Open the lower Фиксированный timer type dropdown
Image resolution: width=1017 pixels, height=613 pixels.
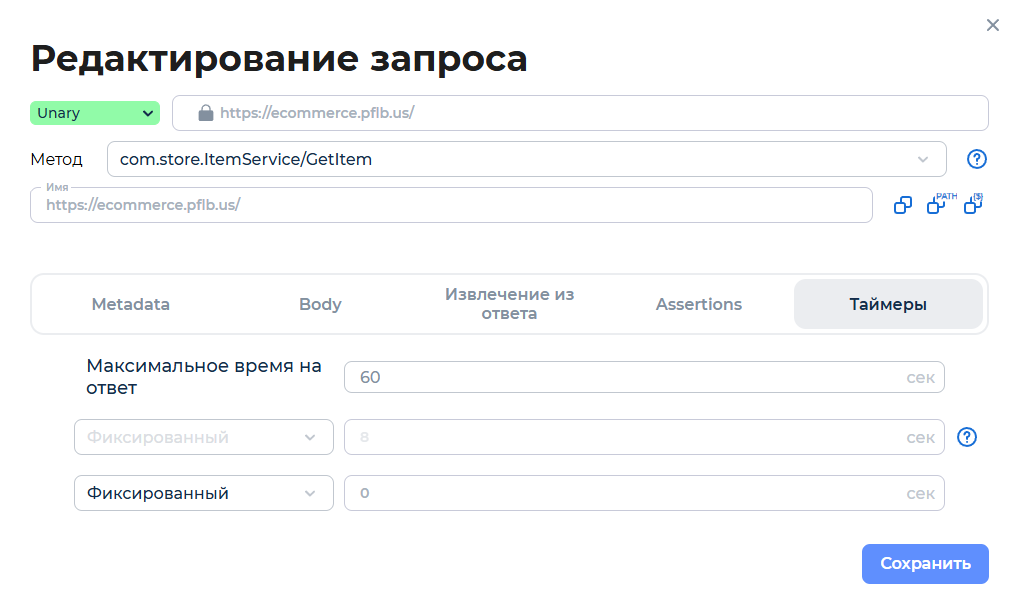click(x=203, y=492)
